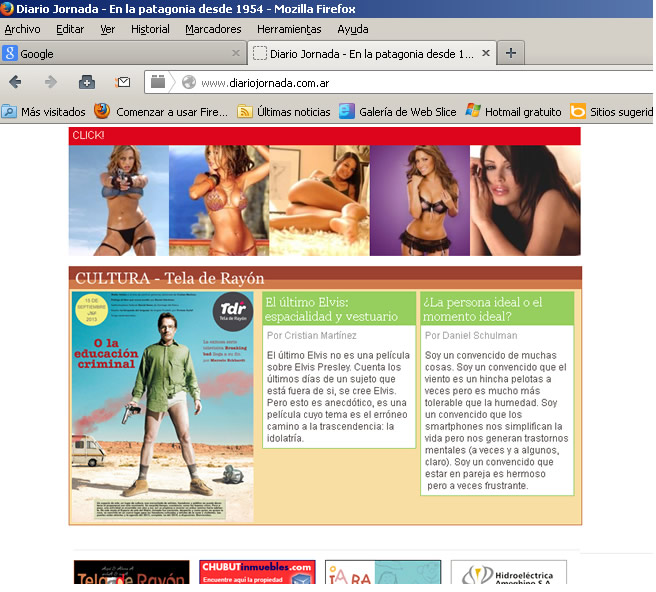
Task: Open the Ayuda menu
Action: 353,29
